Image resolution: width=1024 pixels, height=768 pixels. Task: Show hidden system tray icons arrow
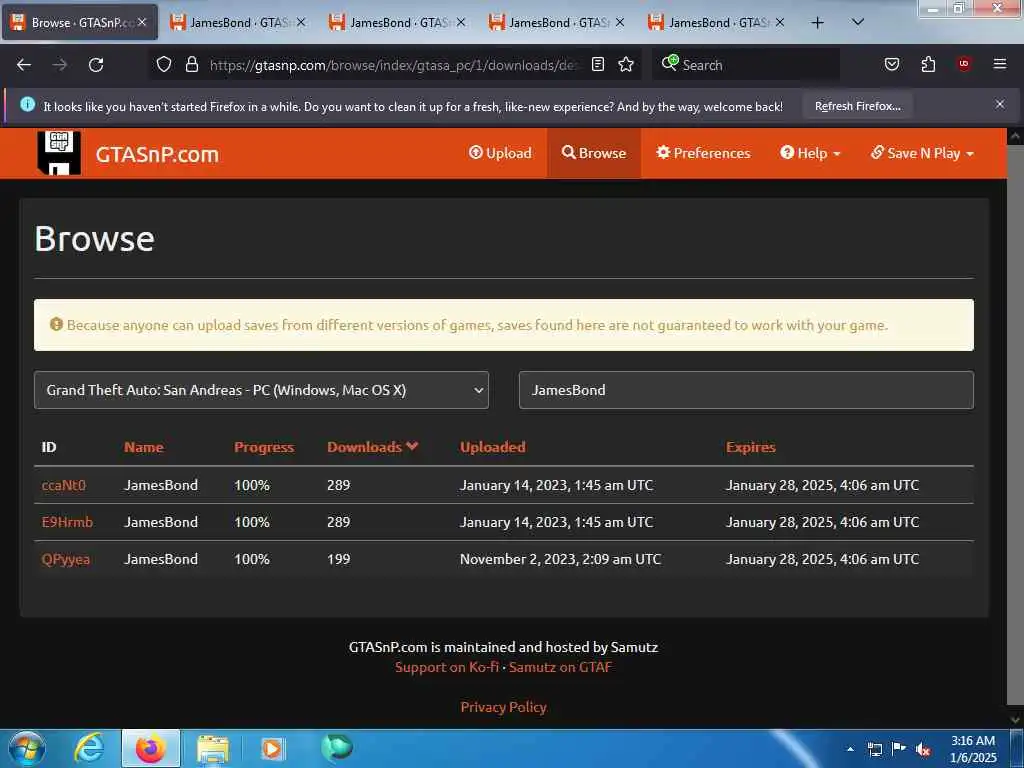[x=850, y=749]
